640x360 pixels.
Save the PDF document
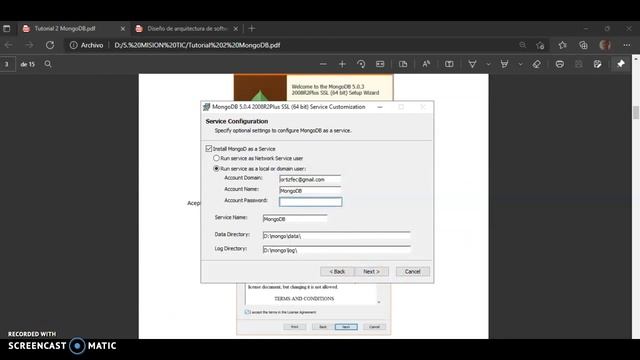coord(578,64)
